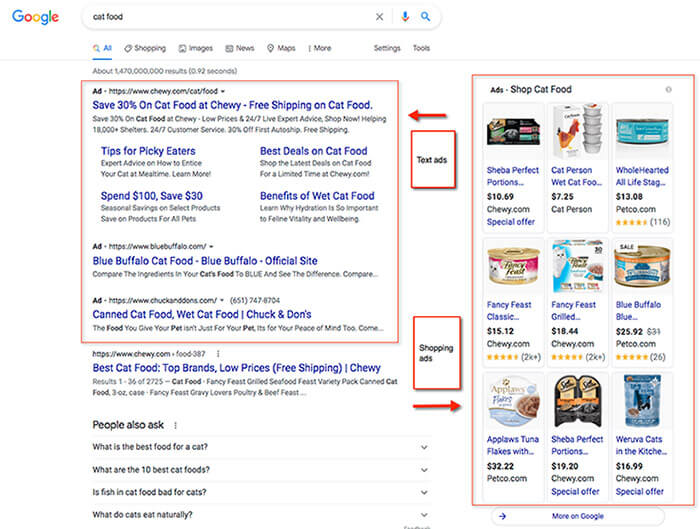Click the Google logo
This screenshot has height=529, width=700.
(x=35, y=17)
